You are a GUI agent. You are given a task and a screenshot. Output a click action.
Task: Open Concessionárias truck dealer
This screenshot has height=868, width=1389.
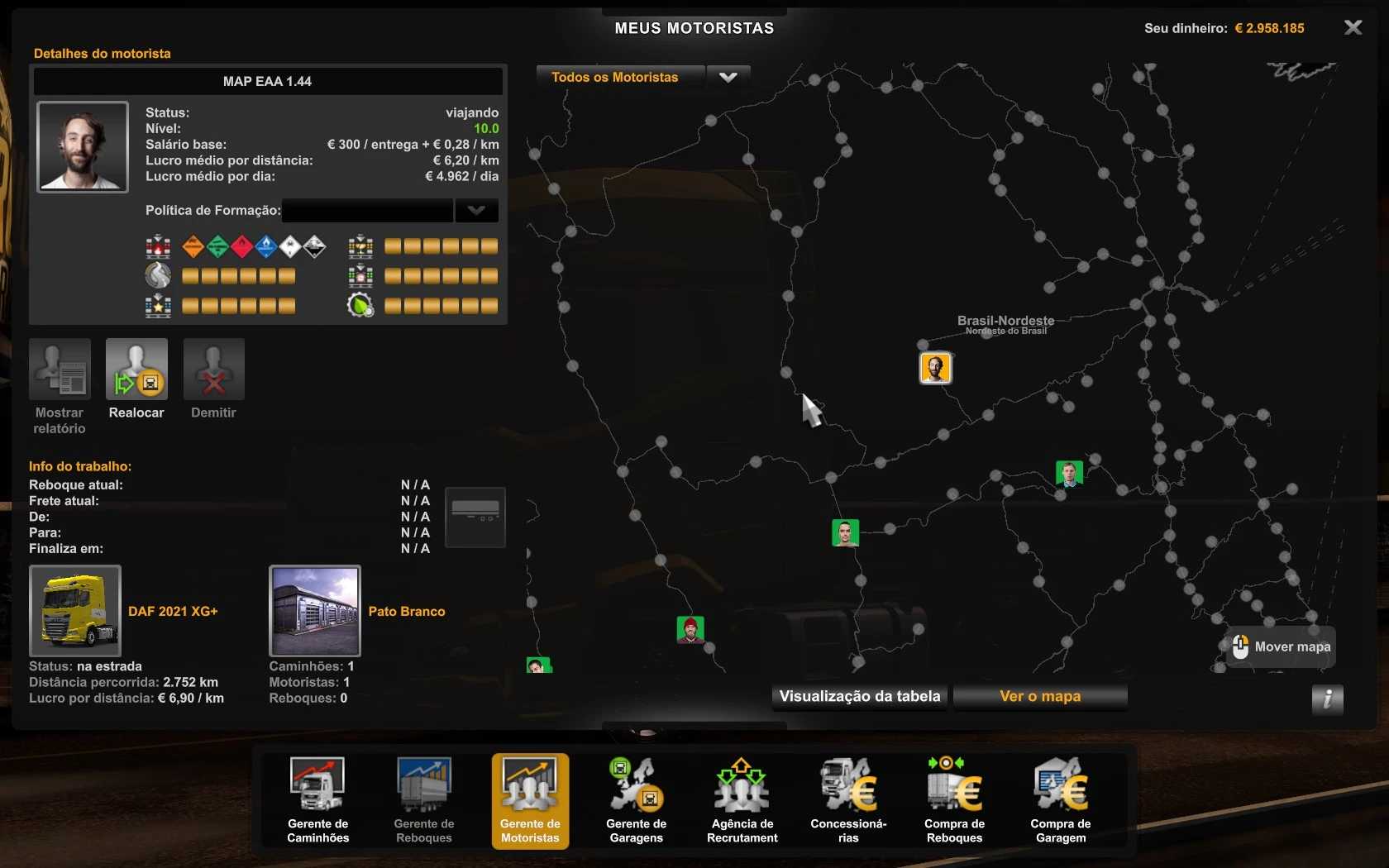pos(848,799)
